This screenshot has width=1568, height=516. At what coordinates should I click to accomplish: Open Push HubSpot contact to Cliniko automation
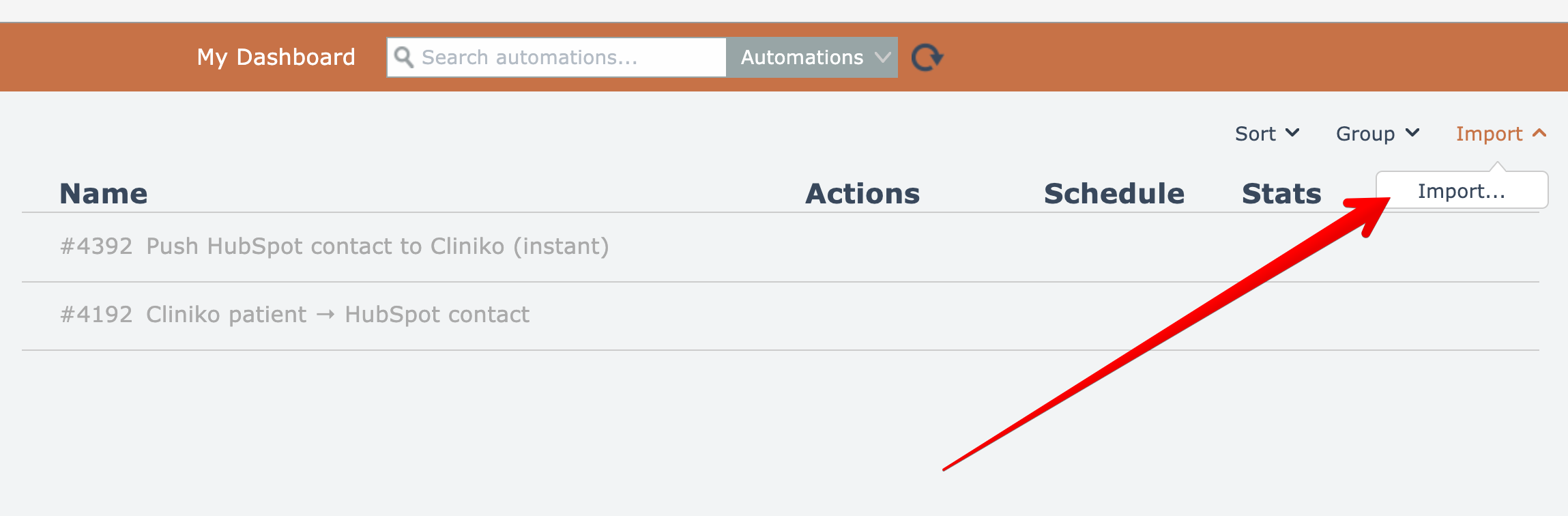click(x=377, y=246)
